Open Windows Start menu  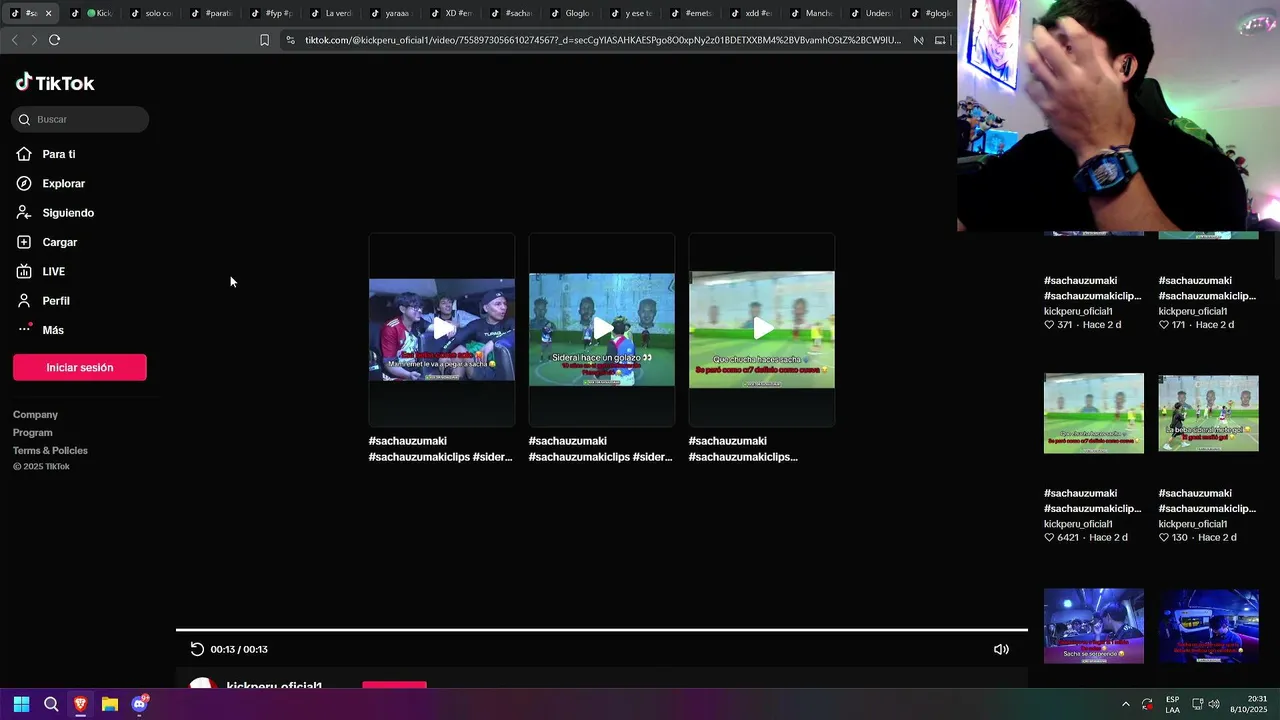[x=21, y=704]
